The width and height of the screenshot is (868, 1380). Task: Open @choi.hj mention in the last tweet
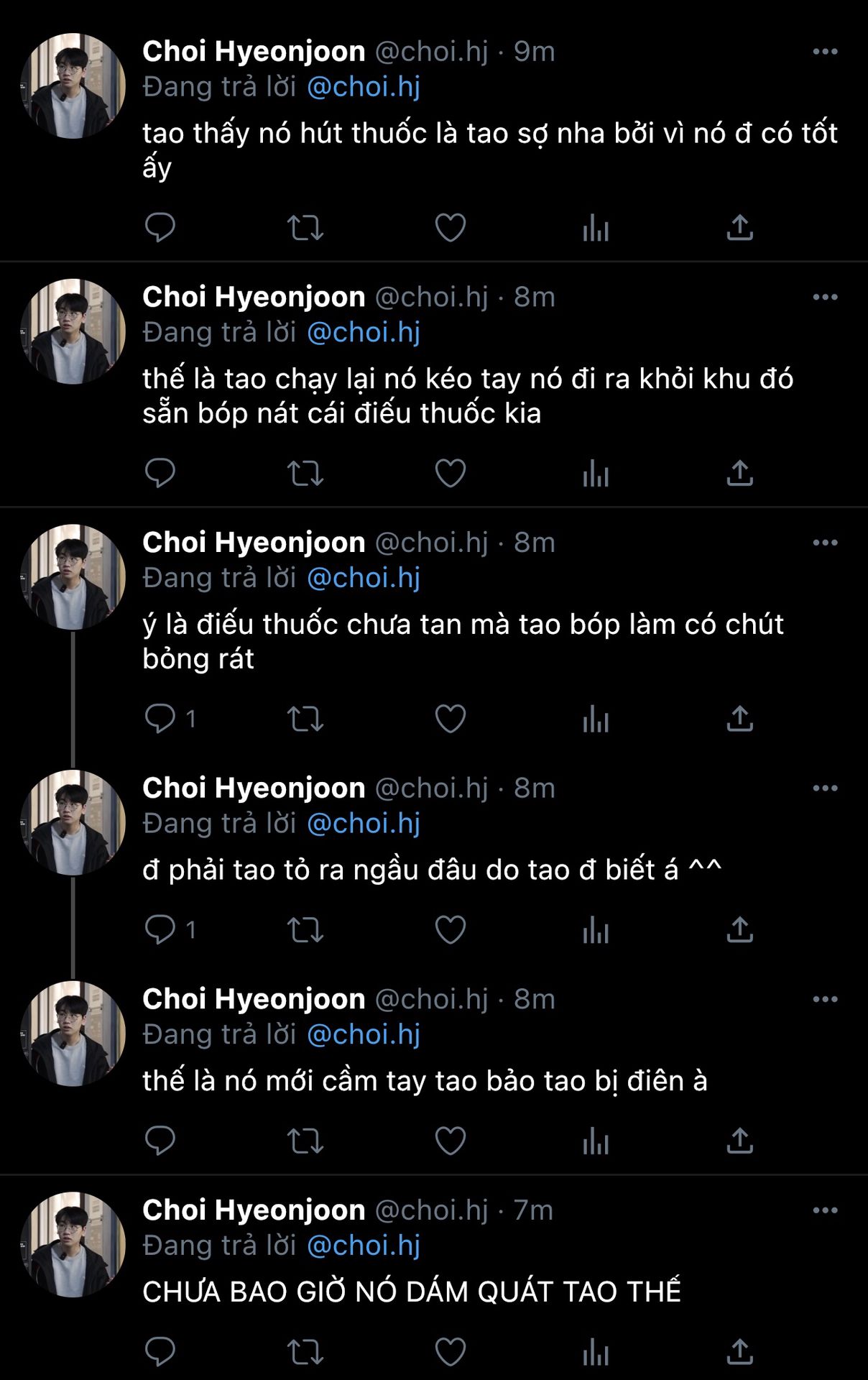(x=364, y=1246)
